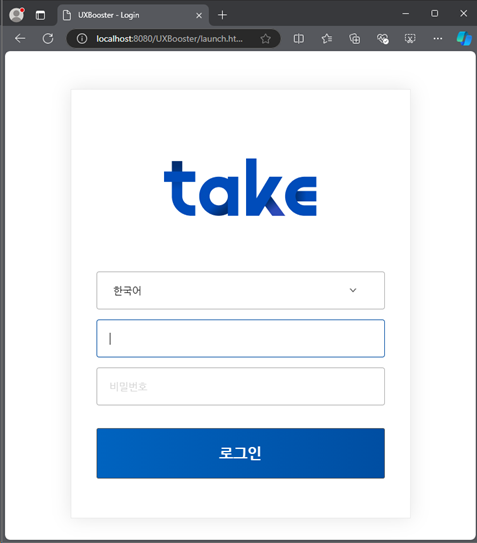The height and width of the screenshot is (543, 477).
Task: Focus the 비밀번호 password field
Action: coord(240,386)
